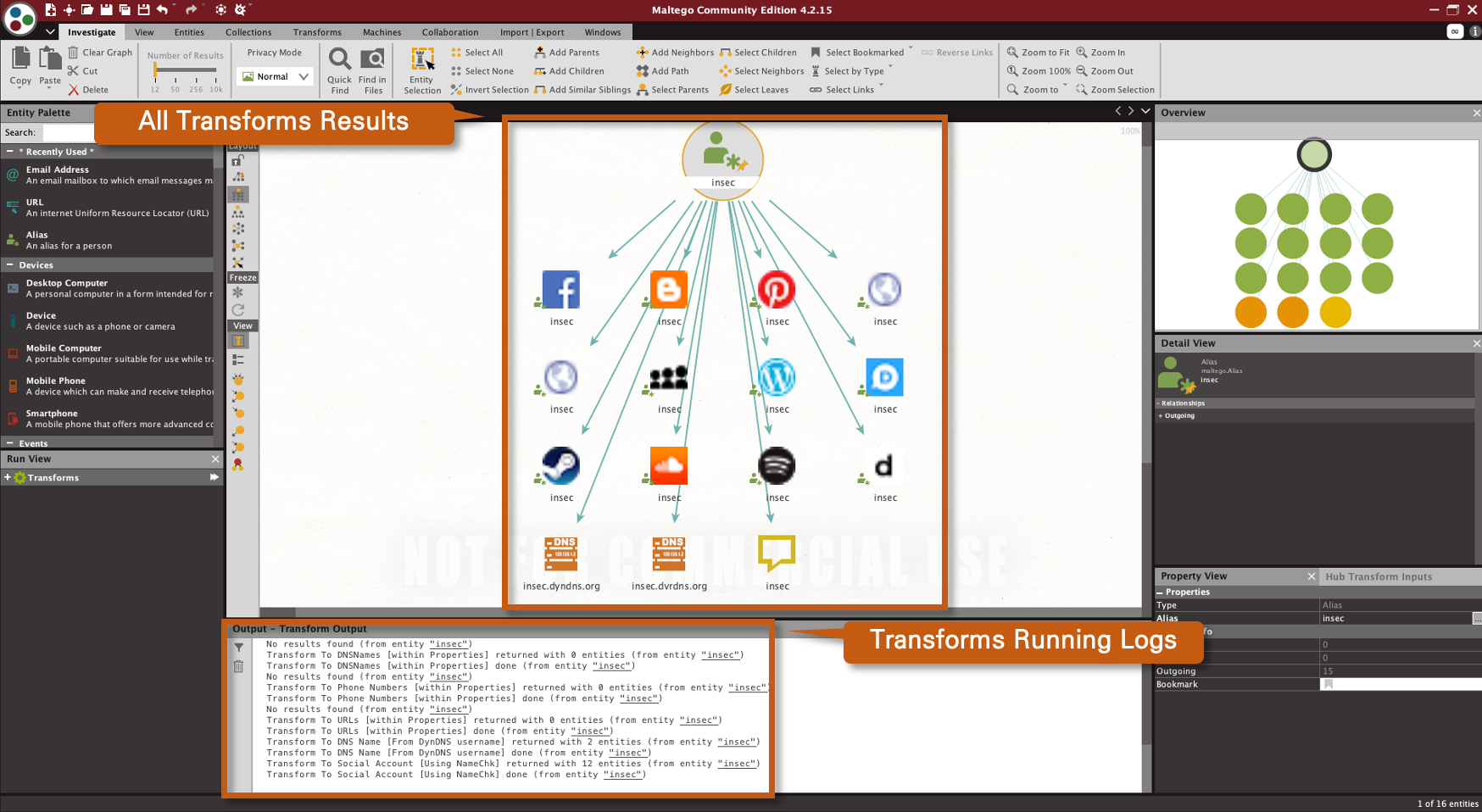Activate the Entity Selection tool

pyautogui.click(x=422, y=70)
